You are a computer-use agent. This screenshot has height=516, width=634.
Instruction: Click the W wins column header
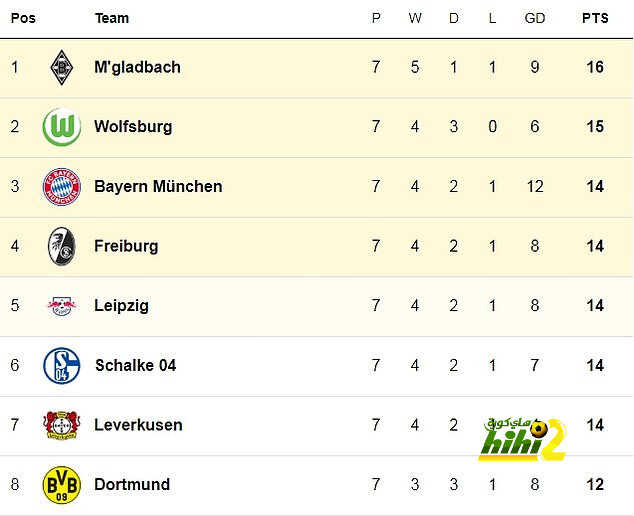[415, 18]
